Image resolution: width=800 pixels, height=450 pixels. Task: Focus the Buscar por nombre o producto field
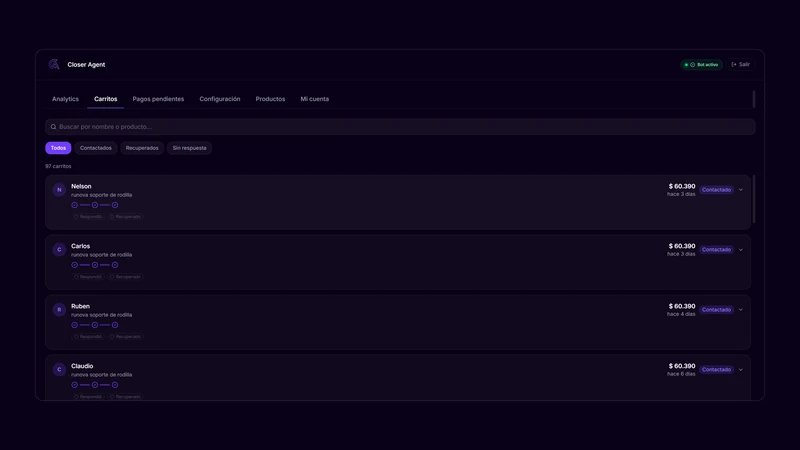click(x=400, y=127)
